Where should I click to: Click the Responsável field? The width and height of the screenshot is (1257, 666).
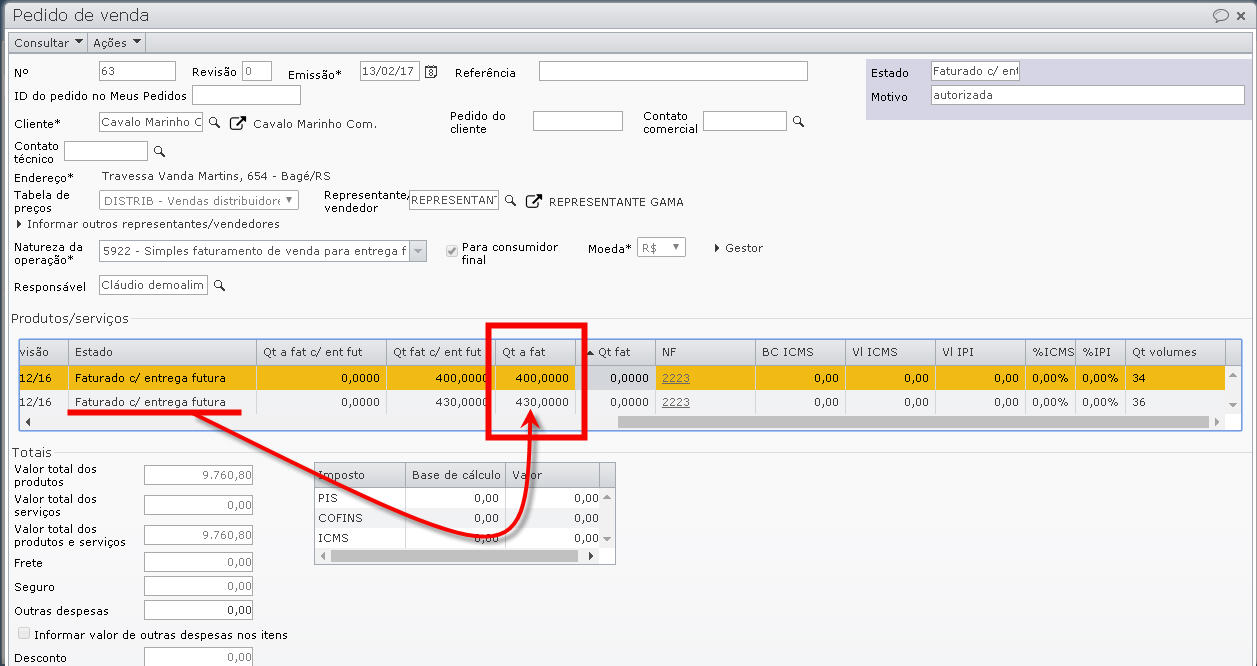[x=154, y=286]
